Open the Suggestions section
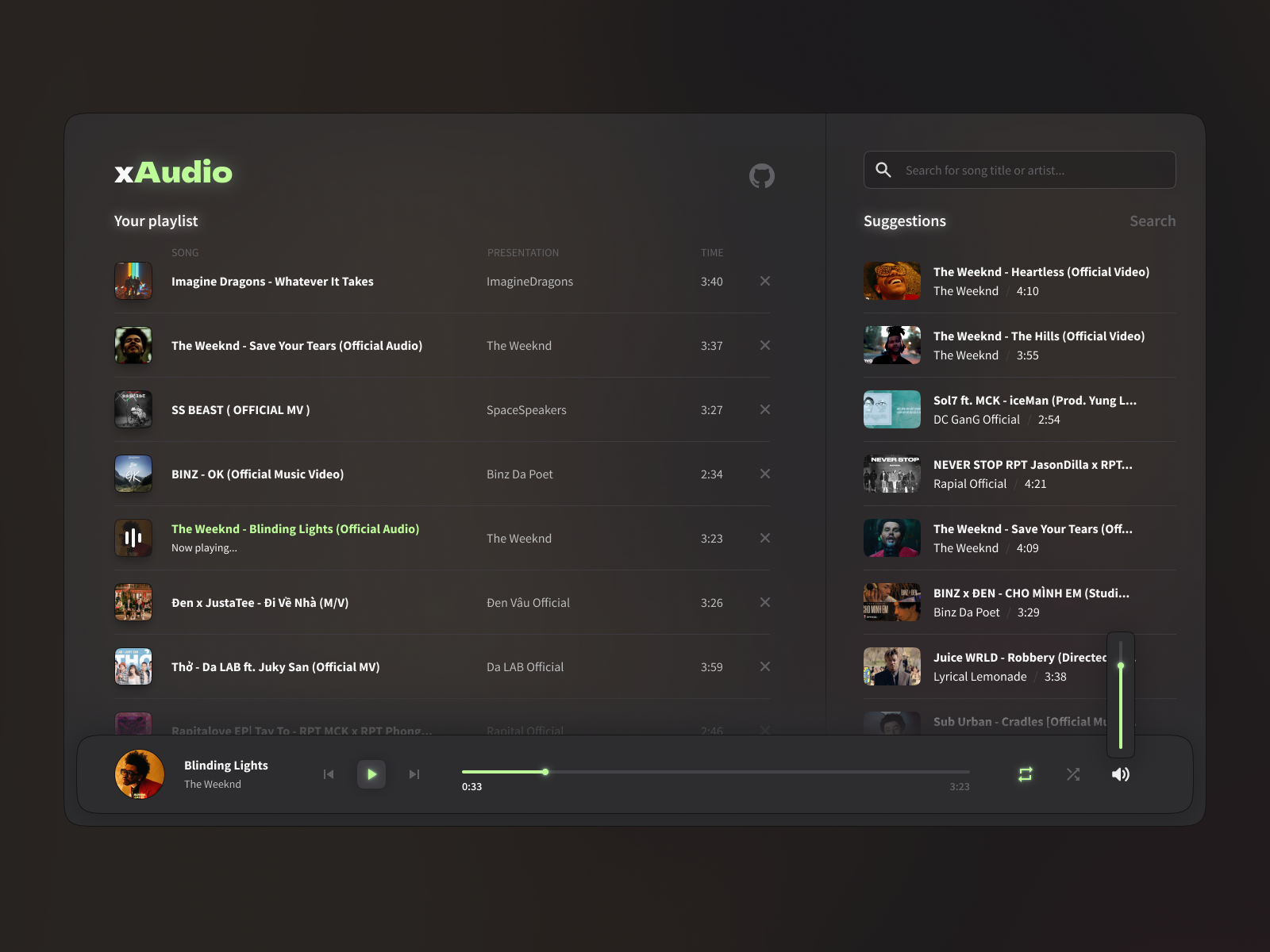This screenshot has height=952, width=1270. [904, 221]
